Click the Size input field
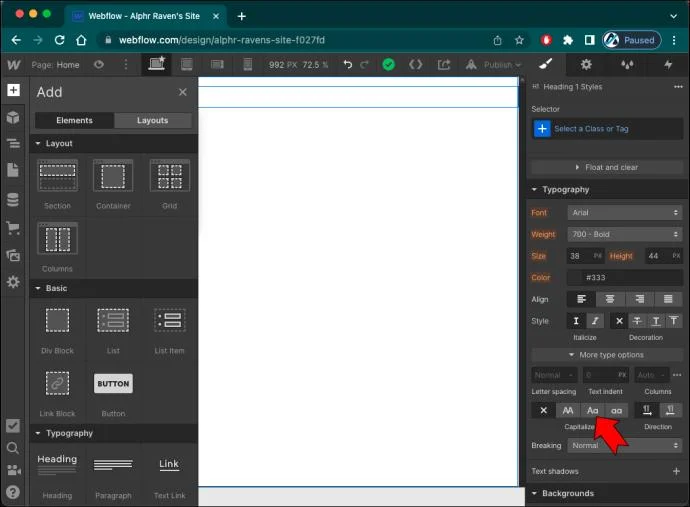This screenshot has height=507, width=690. click(x=585, y=256)
